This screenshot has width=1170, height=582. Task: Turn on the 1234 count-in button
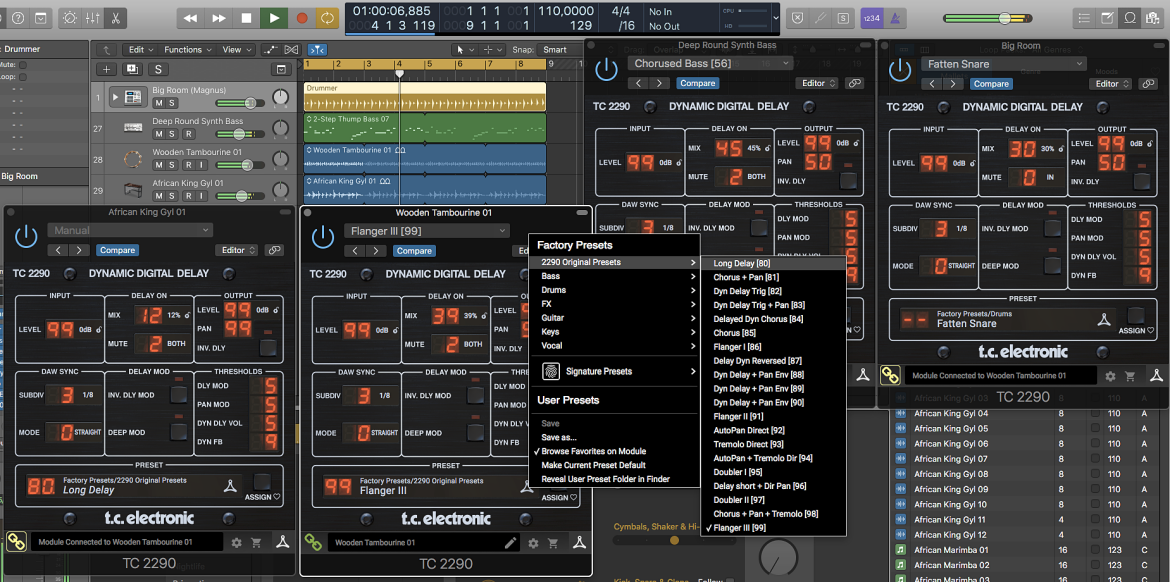(871, 17)
